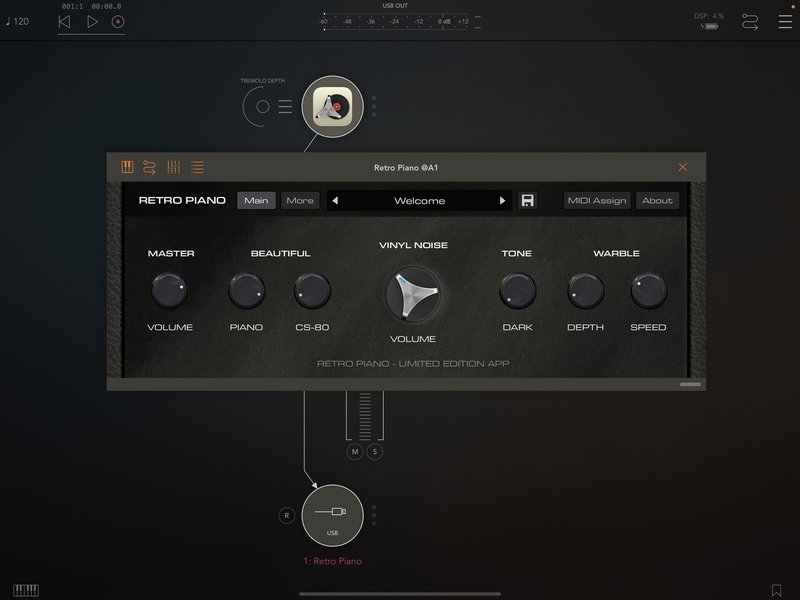Screen dimensions: 800x600
Task: Rewind to start with skip-back button
Action: [64, 22]
